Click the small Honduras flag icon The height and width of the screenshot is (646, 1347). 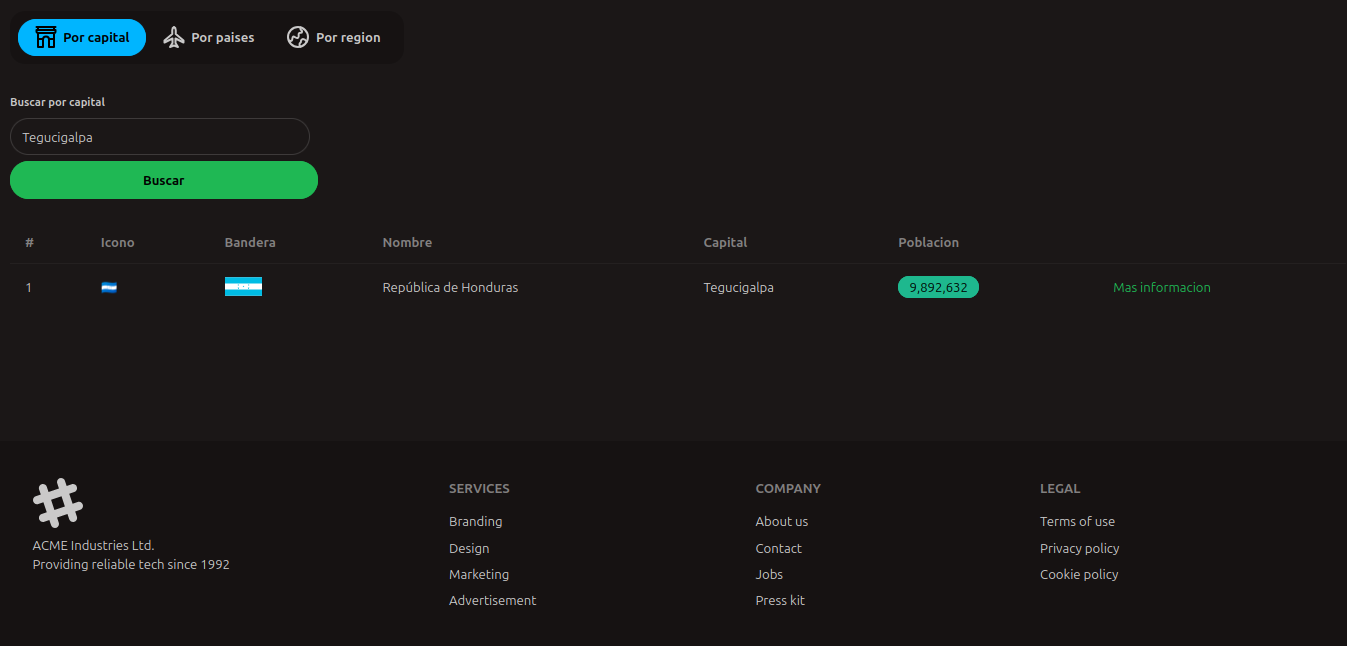tap(109, 288)
